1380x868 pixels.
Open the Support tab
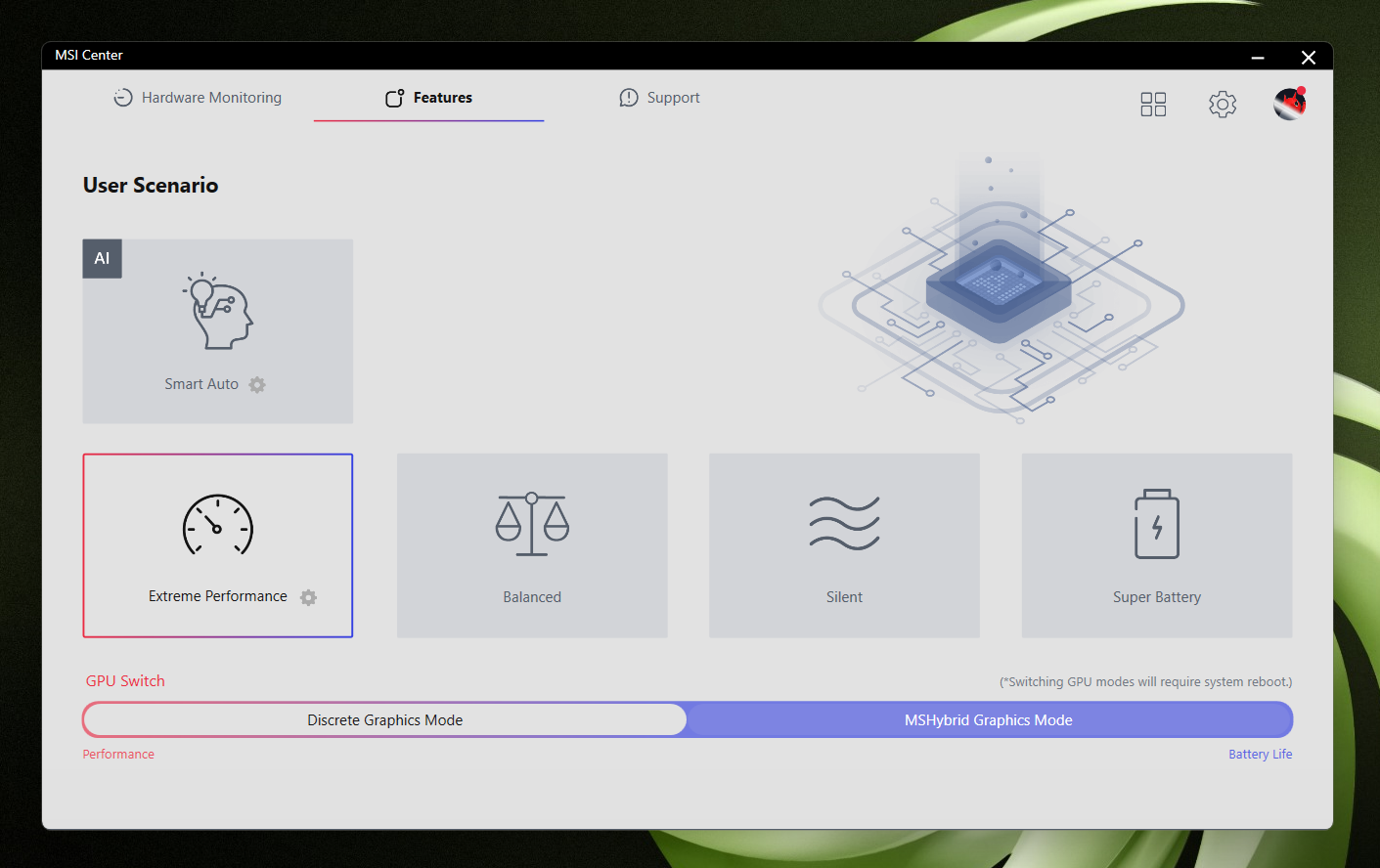pos(659,98)
